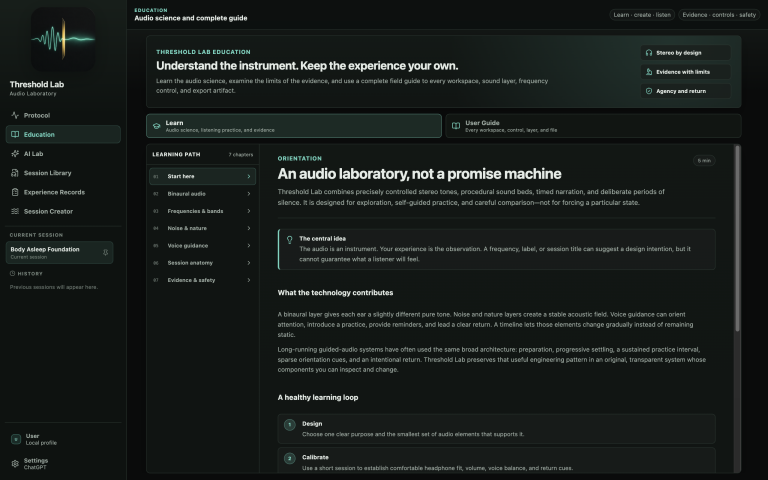Click the Evidence with limits badge
768x480 pixels.
coord(686,72)
